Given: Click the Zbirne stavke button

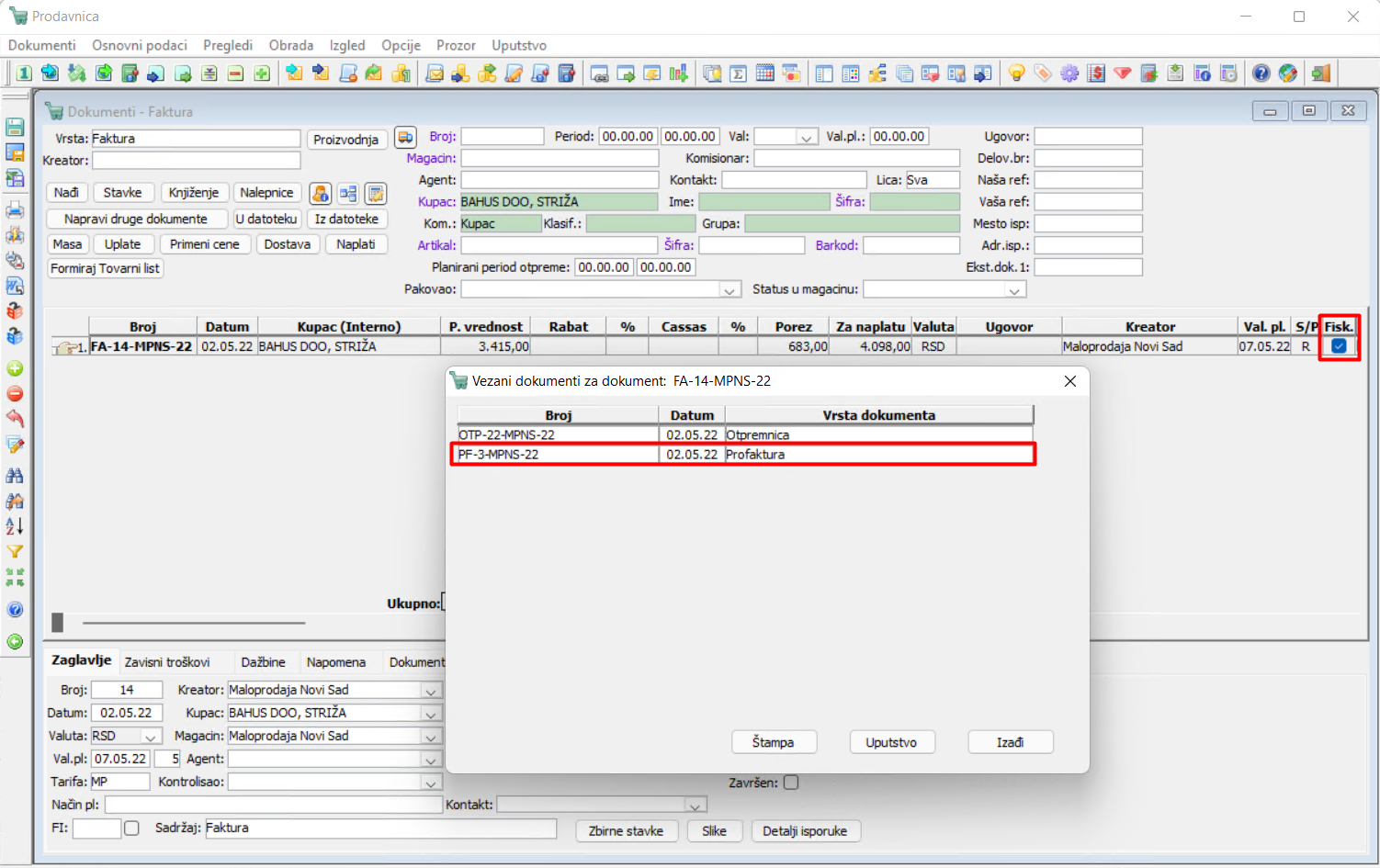Looking at the screenshot, I should coord(627,831).
